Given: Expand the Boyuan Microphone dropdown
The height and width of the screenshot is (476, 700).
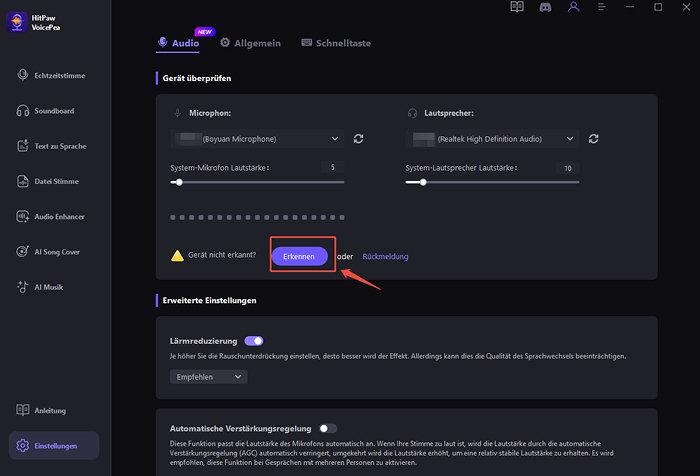Looking at the screenshot, I should (x=257, y=139).
